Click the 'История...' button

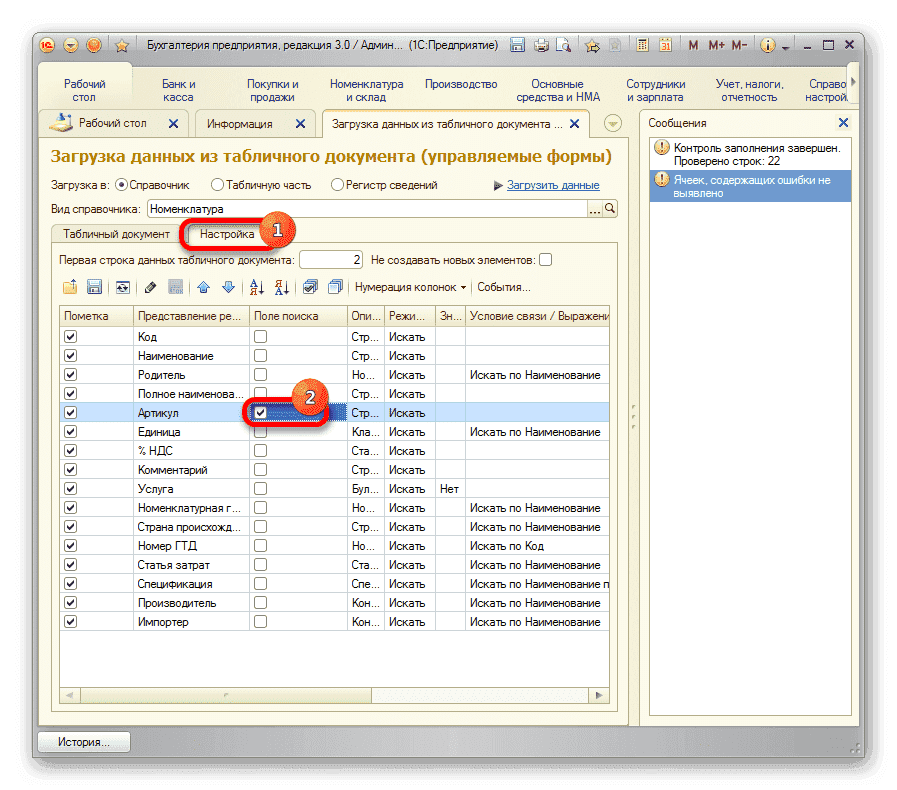tap(84, 742)
